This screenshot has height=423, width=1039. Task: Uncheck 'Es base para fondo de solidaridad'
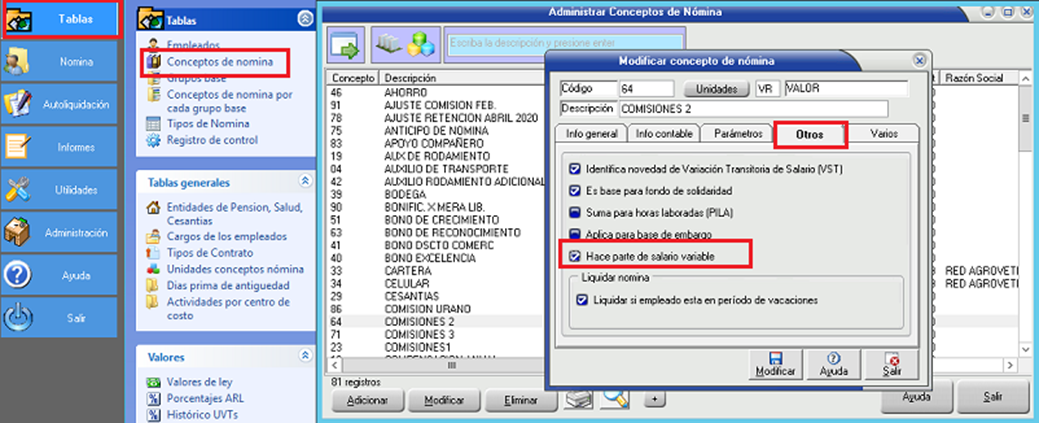click(x=574, y=190)
